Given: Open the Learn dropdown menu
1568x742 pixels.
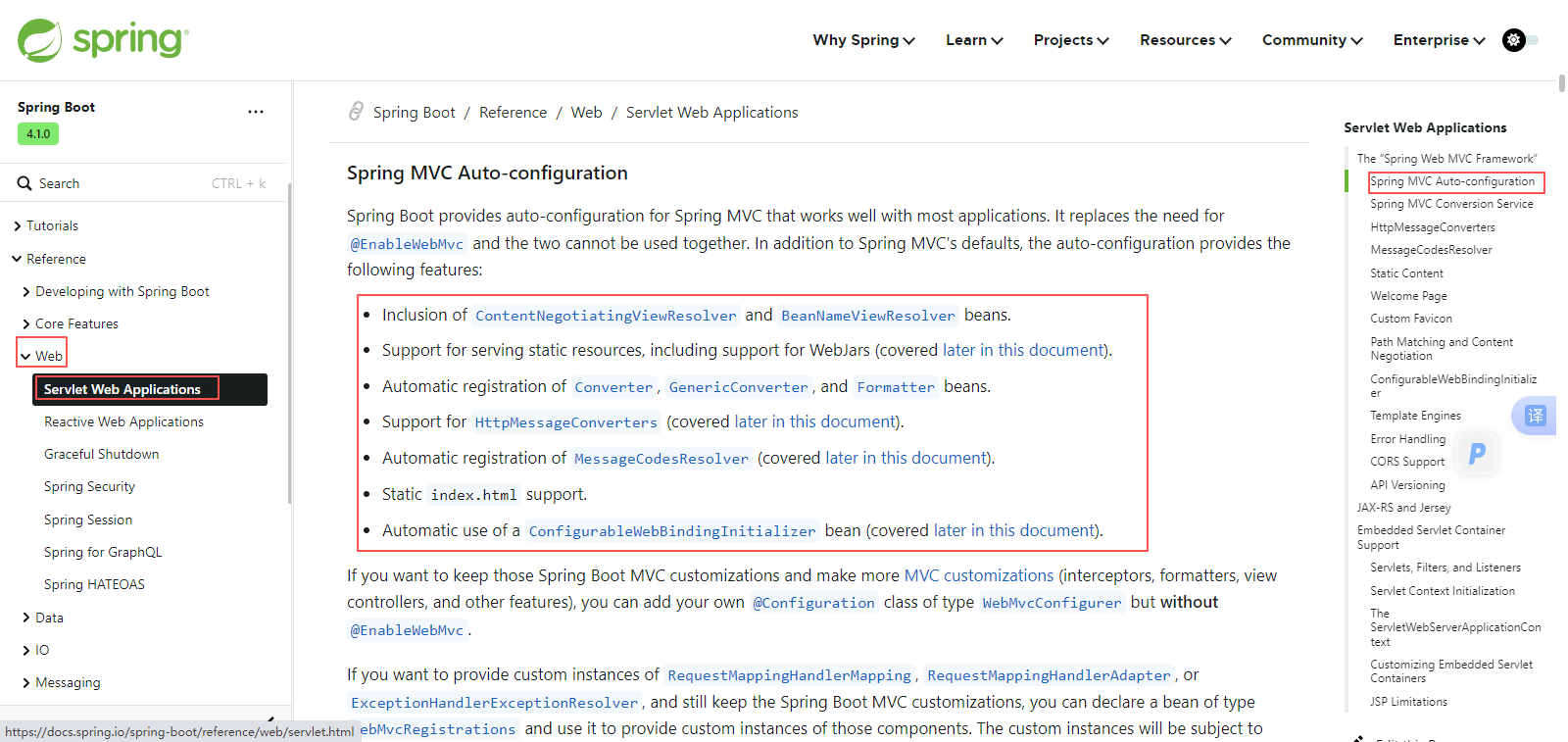Looking at the screenshot, I should click(x=974, y=40).
